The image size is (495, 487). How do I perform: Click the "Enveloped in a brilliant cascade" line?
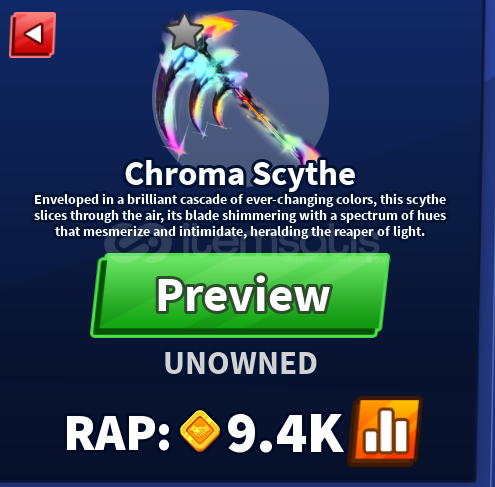click(240, 200)
